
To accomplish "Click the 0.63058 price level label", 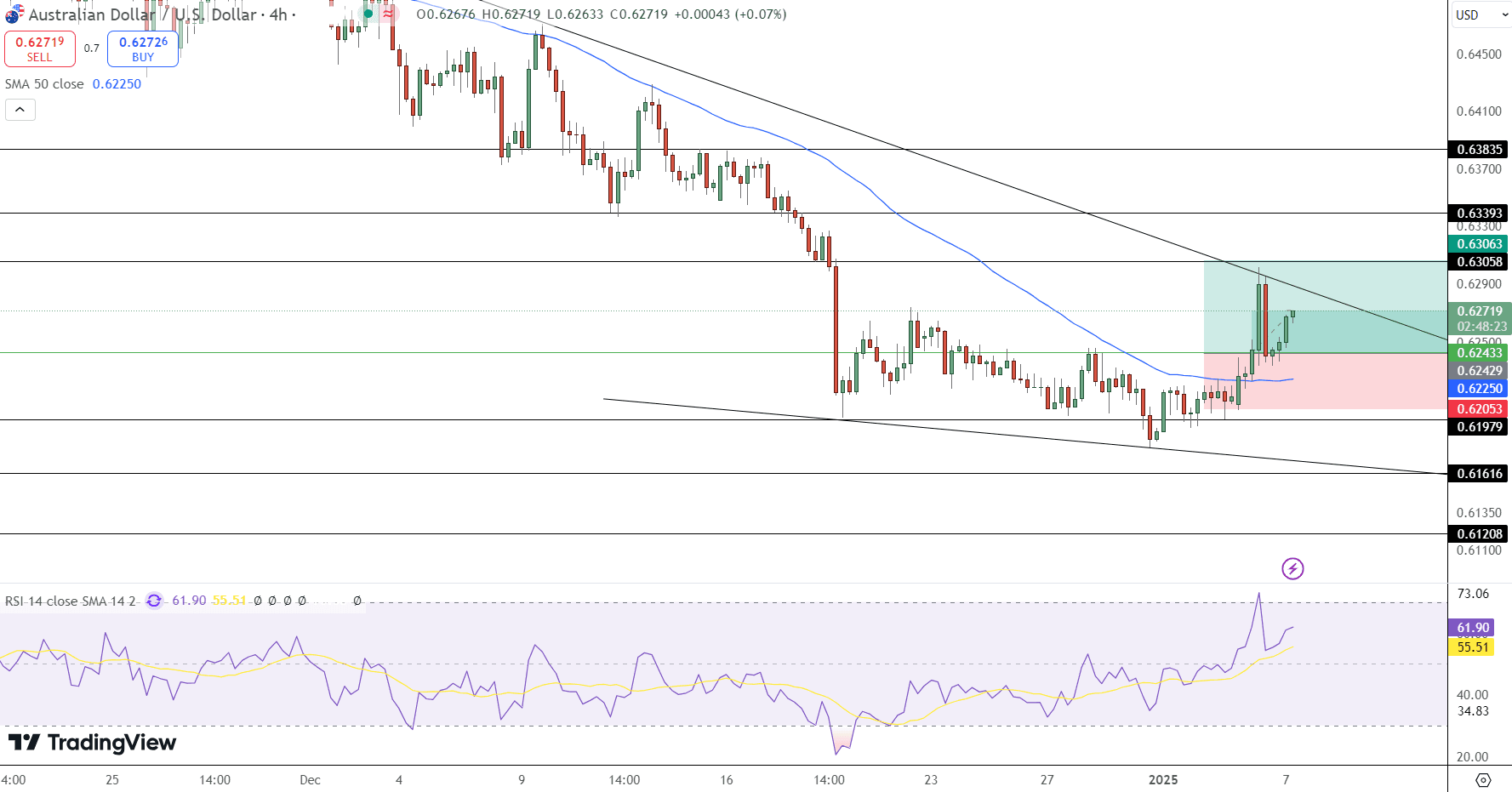I will coord(1479,262).
